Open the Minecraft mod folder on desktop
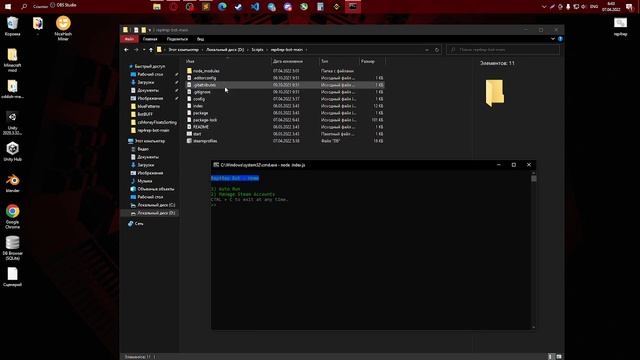 pyautogui.click(x=12, y=60)
